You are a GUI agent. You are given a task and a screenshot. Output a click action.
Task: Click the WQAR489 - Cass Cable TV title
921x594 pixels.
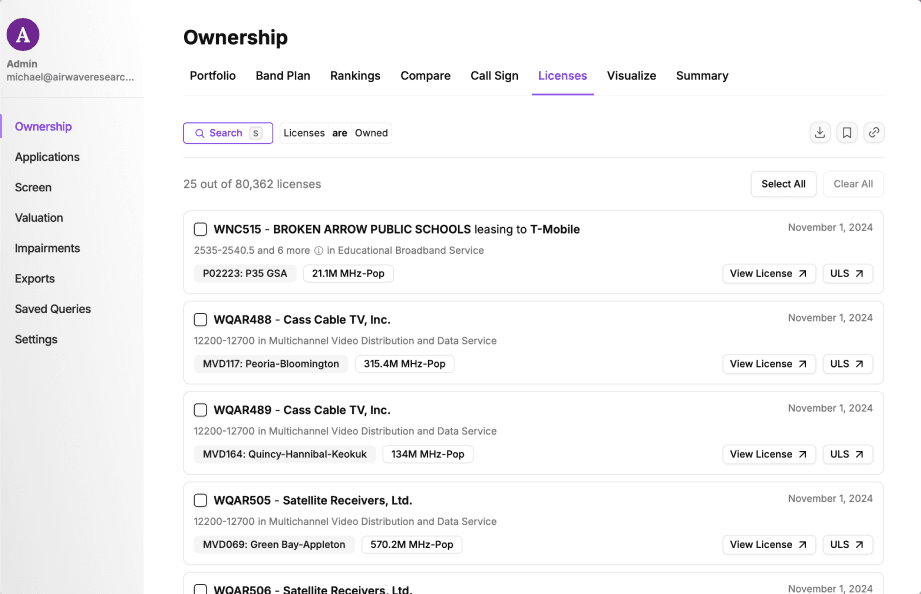tap(302, 411)
